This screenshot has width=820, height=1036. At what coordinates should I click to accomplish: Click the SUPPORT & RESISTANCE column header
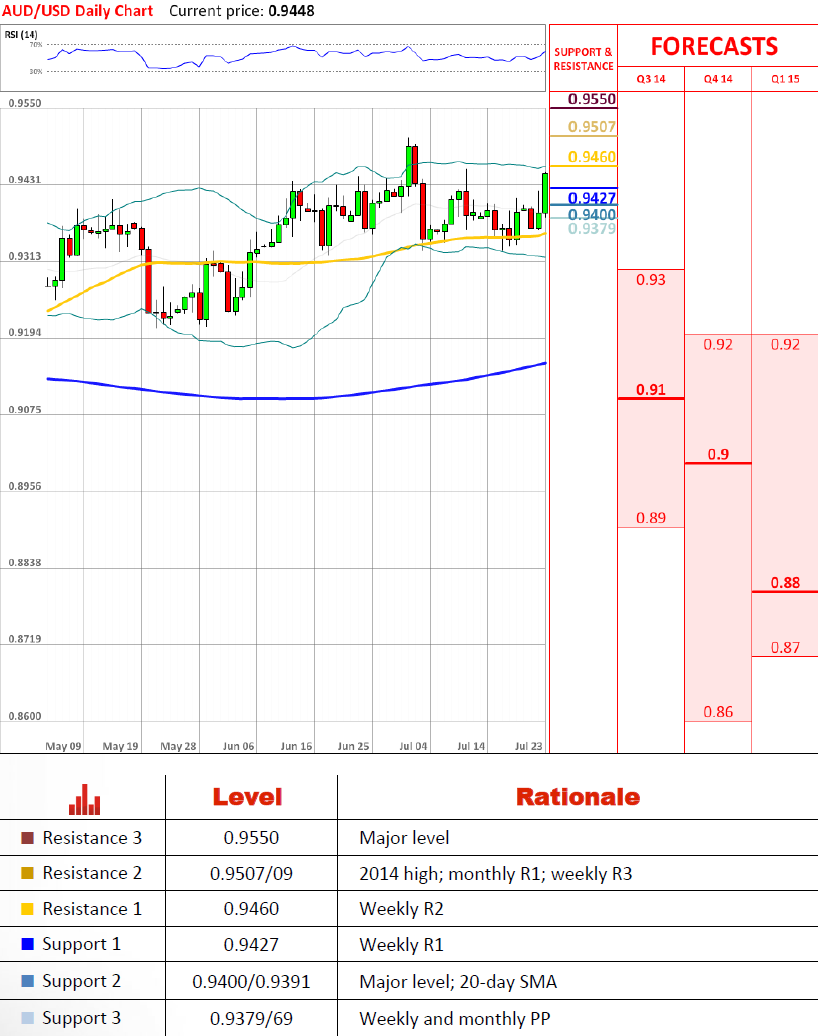click(x=583, y=59)
